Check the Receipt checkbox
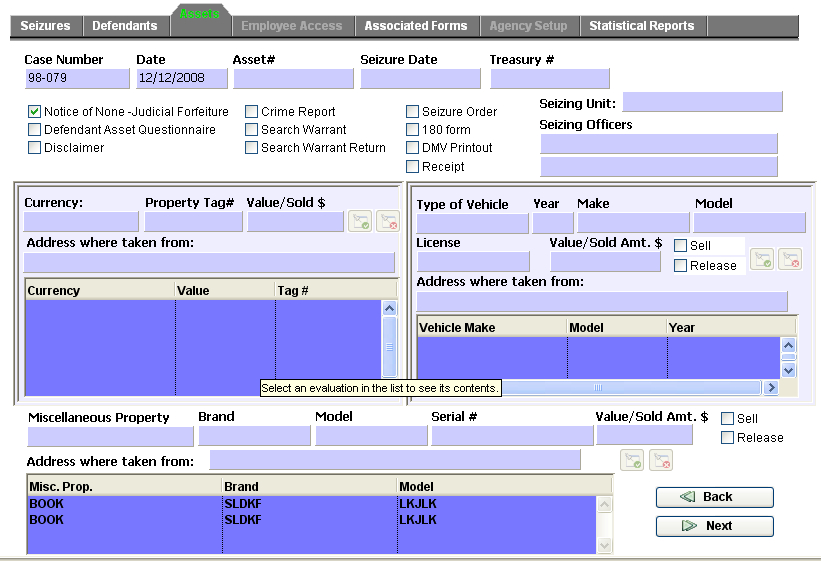Screen dimensions: 821x561 point(413,167)
